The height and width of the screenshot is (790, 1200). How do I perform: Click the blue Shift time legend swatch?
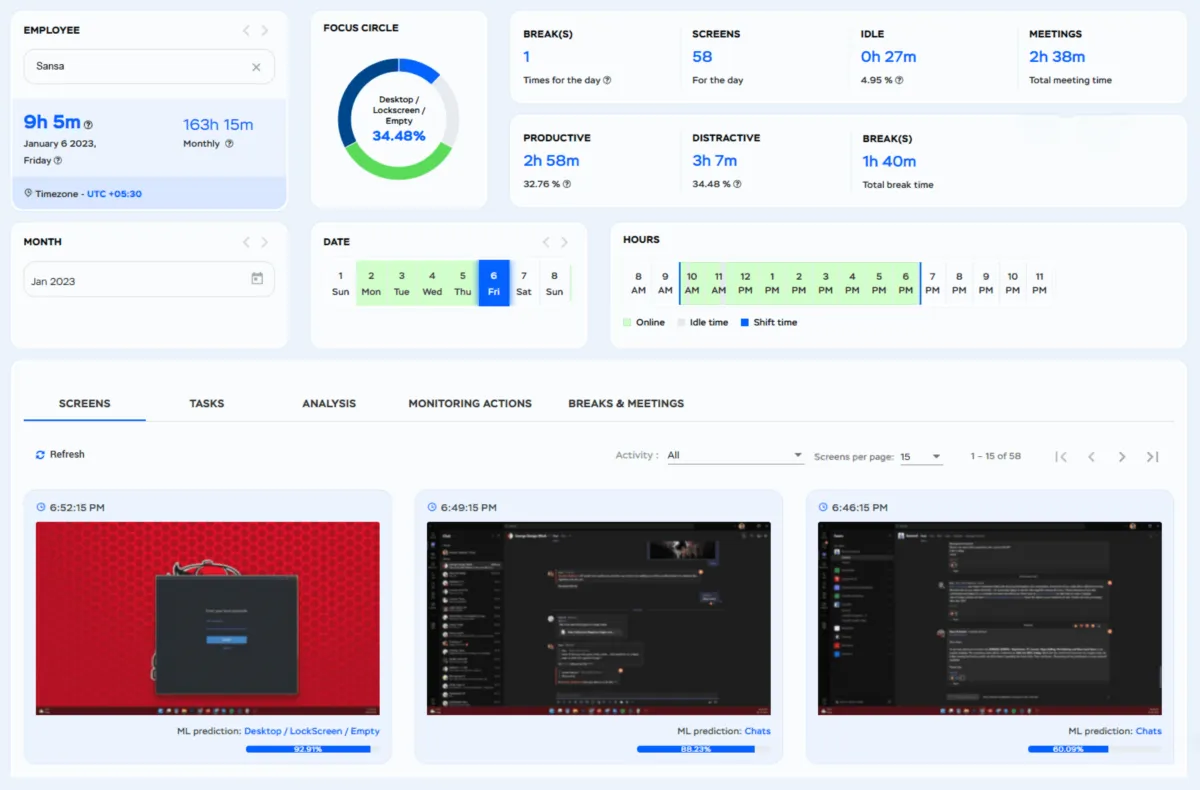click(x=744, y=322)
